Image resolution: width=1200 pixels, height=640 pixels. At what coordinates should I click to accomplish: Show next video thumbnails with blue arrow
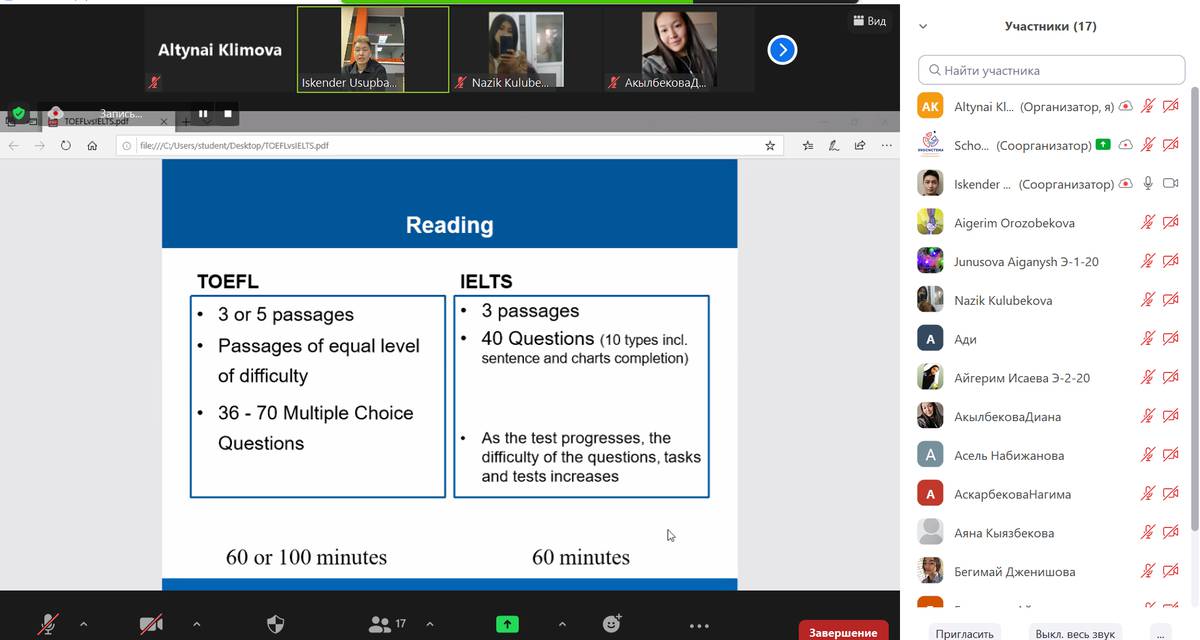pos(782,50)
